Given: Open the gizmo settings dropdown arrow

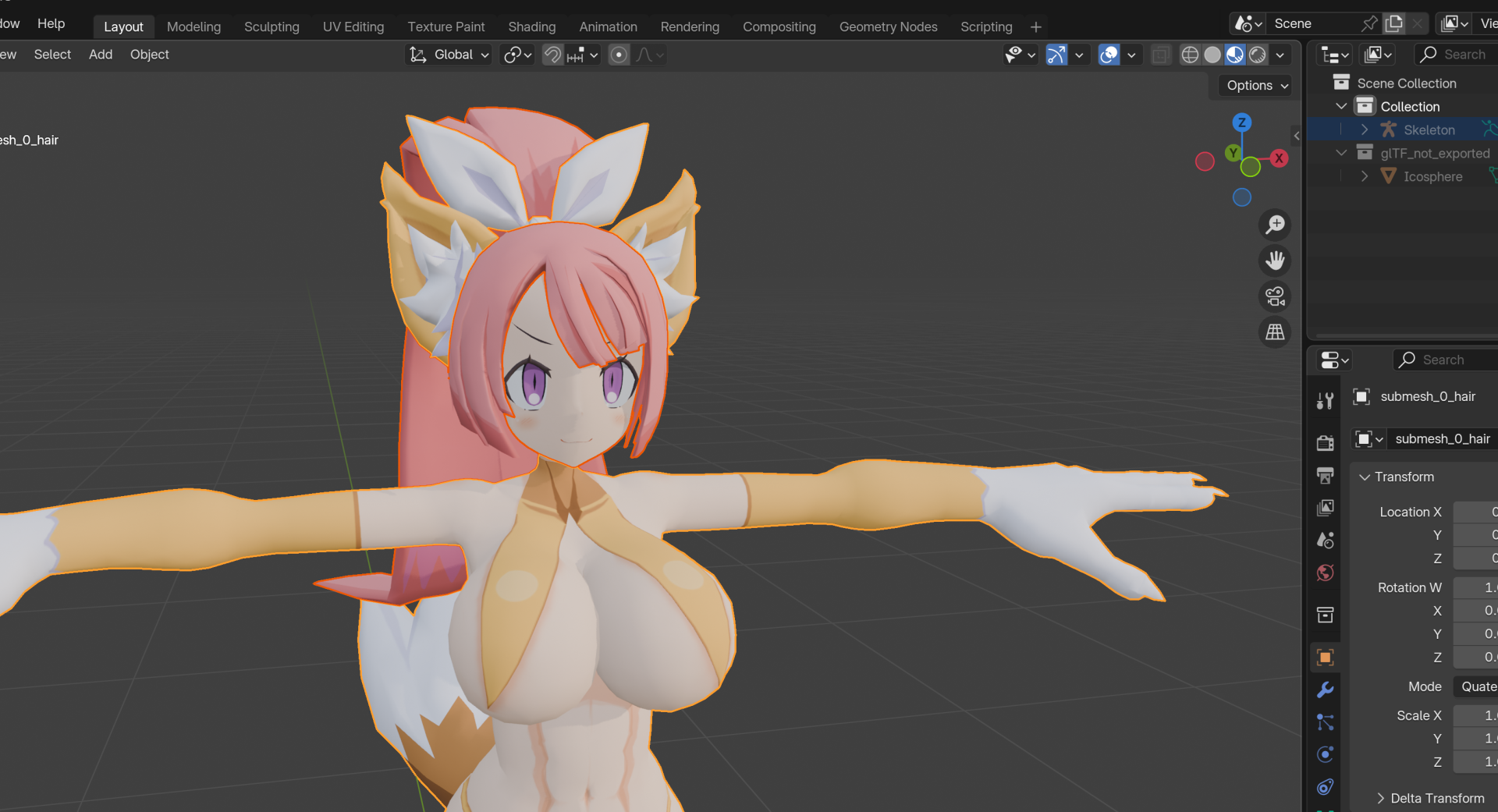Looking at the screenshot, I should pos(1079,55).
